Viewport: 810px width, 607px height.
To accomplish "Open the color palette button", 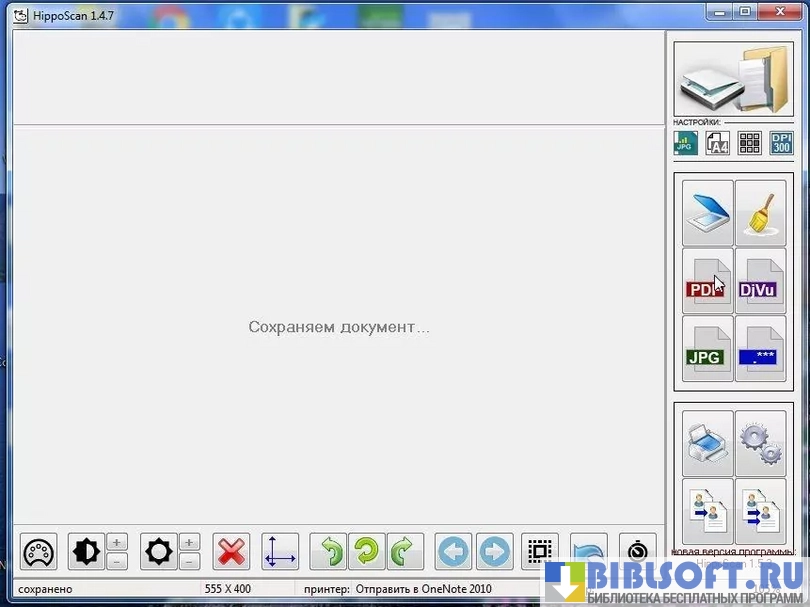I will click(39, 552).
